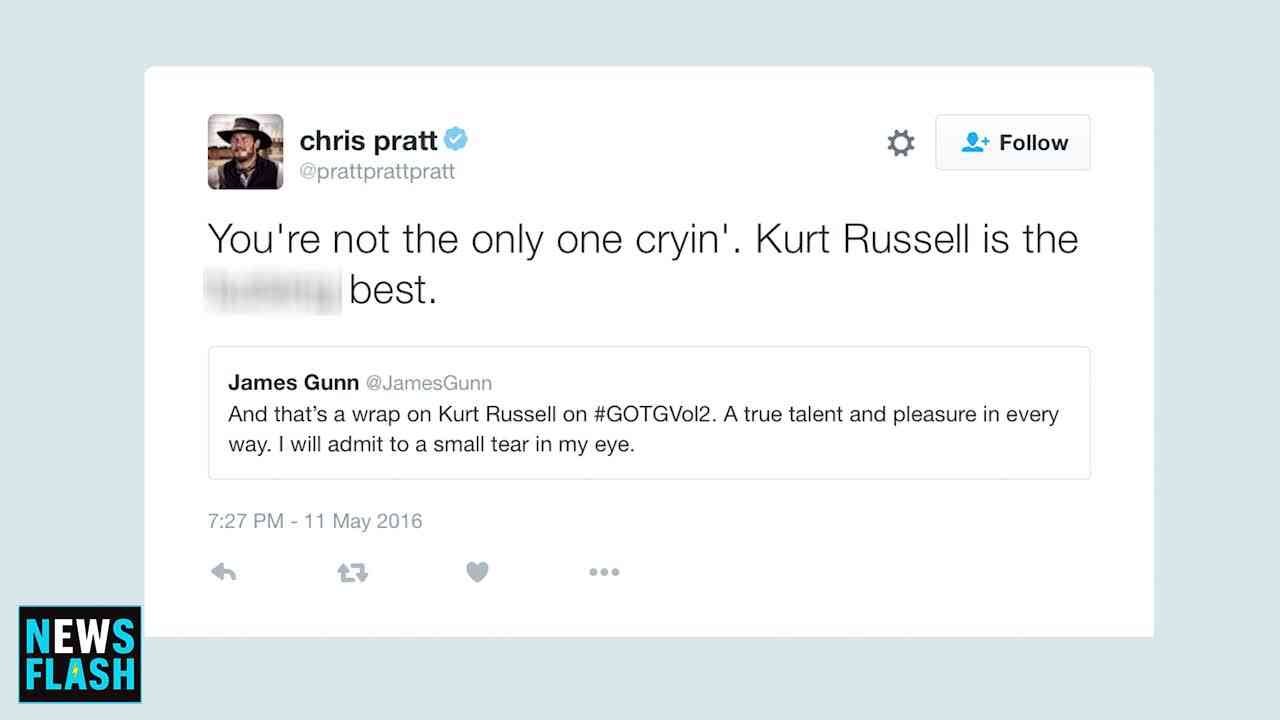Click the reply arrow icon
Image resolution: width=1280 pixels, height=720 pixels.
coord(224,572)
